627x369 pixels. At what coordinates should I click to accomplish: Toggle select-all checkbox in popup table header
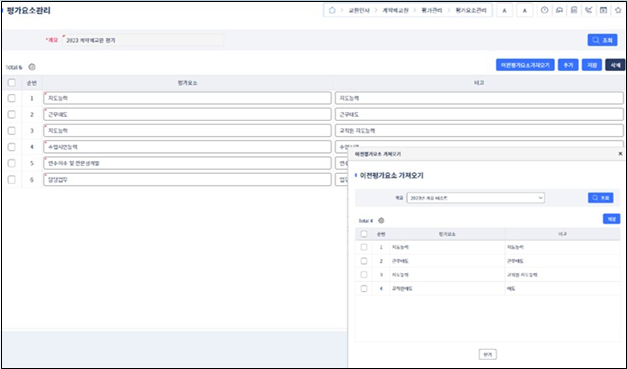click(x=364, y=234)
